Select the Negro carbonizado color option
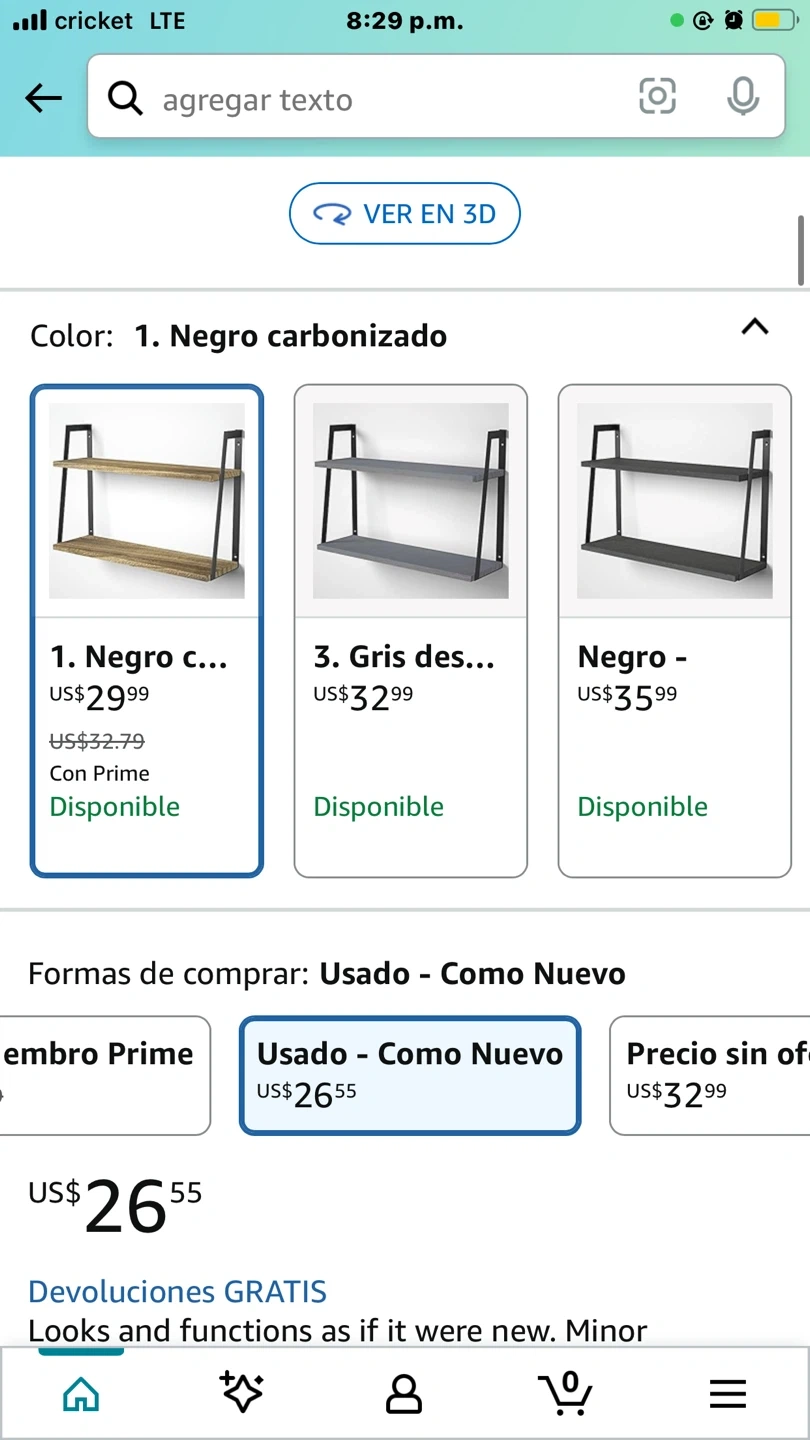The width and height of the screenshot is (810, 1440). (147, 630)
